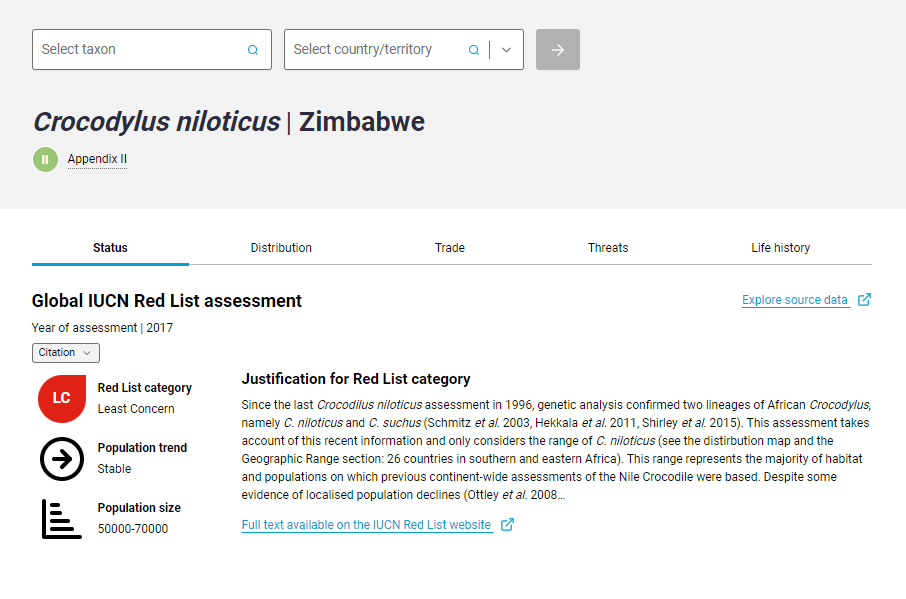The width and height of the screenshot is (906, 599).
Task: Click external-link icon beside full text link
Action: 507,524
